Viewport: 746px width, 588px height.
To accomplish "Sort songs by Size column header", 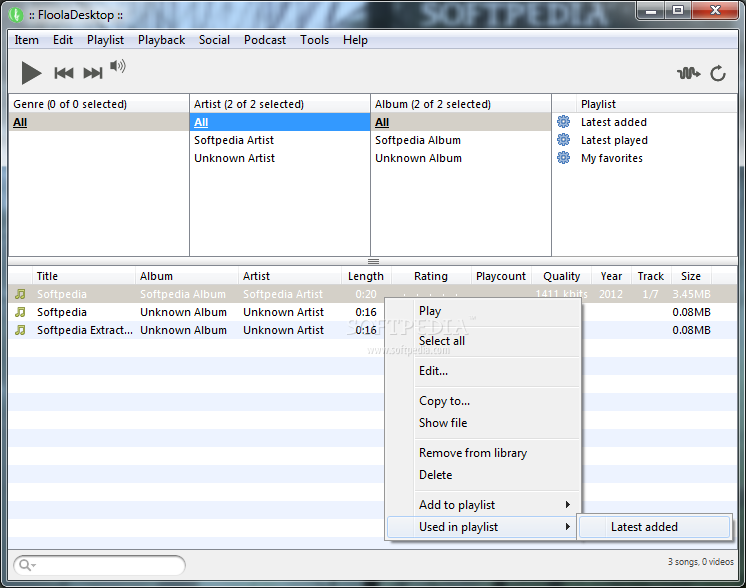I will [691, 276].
